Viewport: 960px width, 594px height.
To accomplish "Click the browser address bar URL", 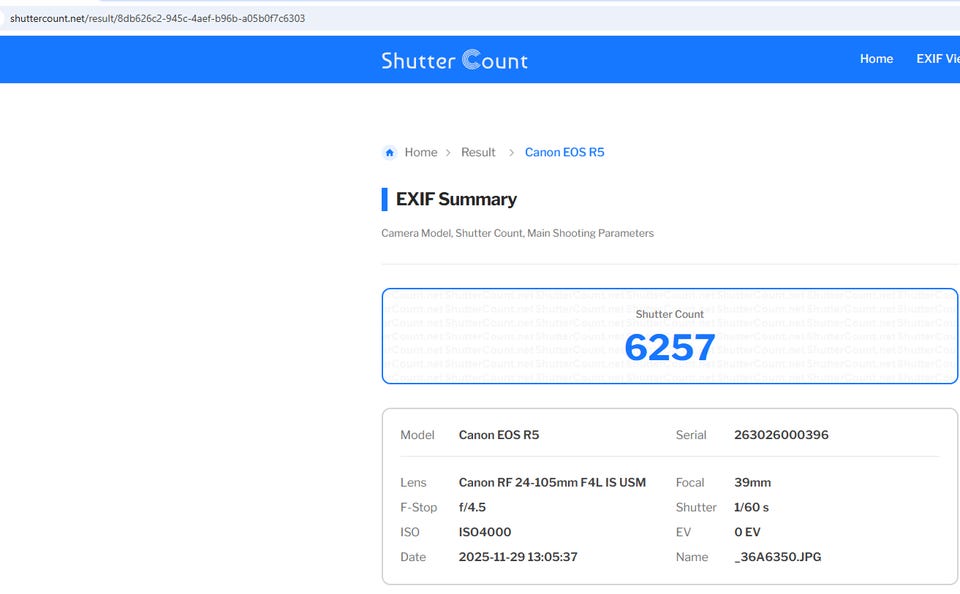I will [157, 18].
